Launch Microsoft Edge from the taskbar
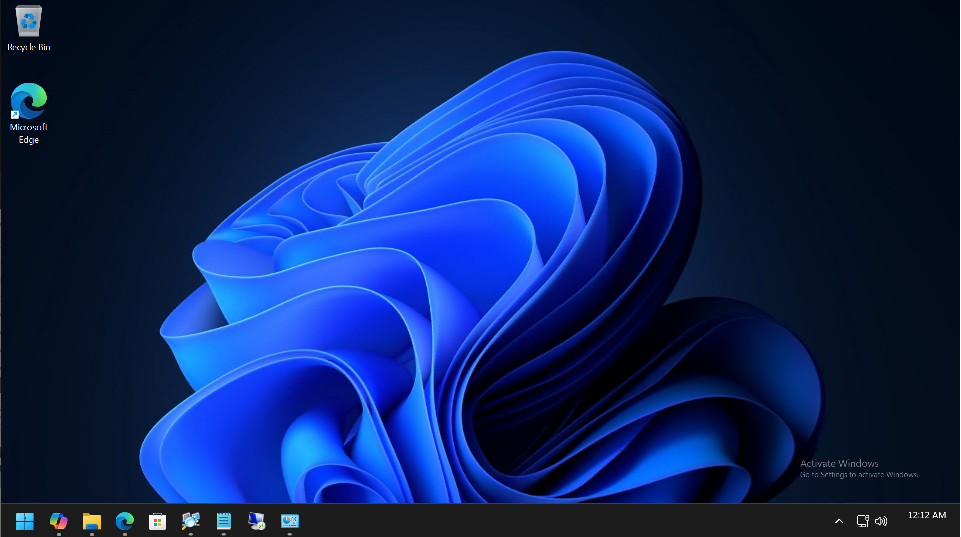Image resolution: width=961 pixels, height=537 pixels. click(x=124, y=521)
